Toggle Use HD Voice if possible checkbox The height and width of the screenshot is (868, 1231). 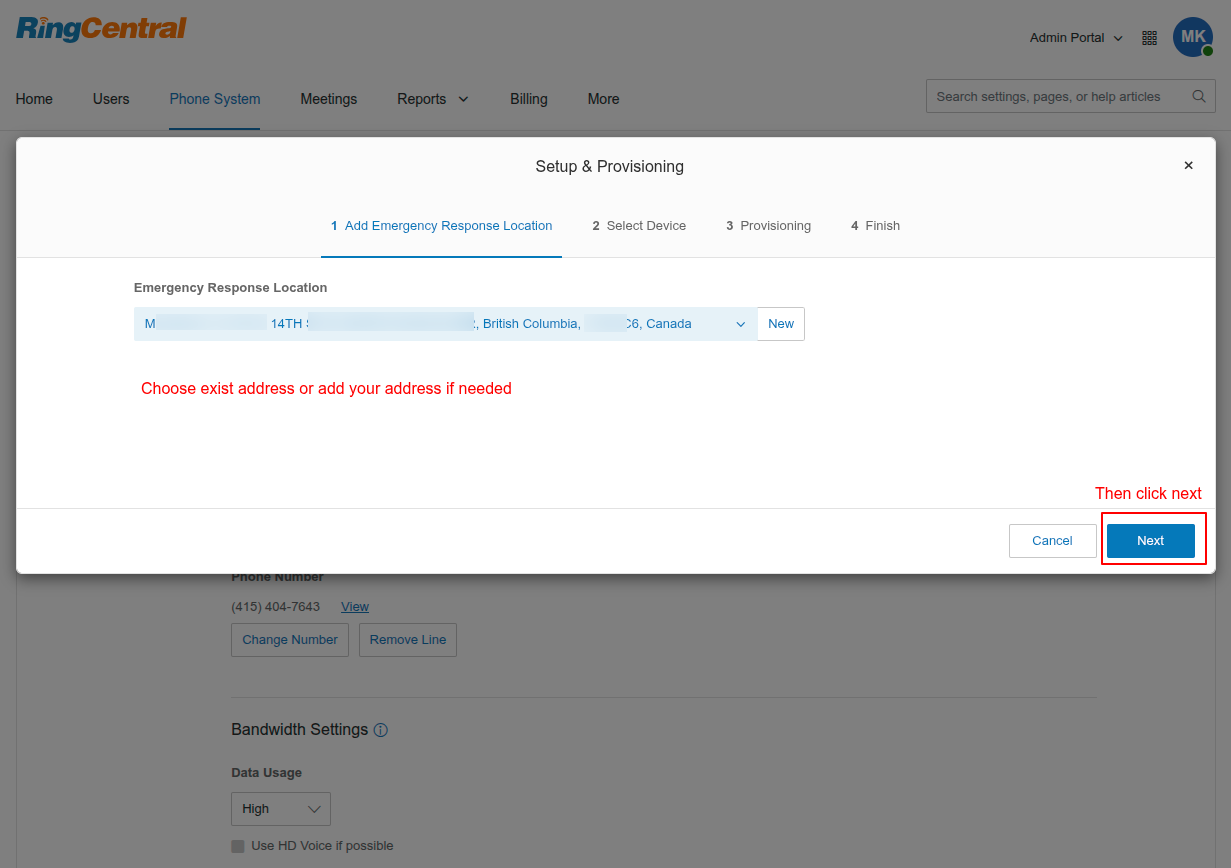(x=238, y=846)
